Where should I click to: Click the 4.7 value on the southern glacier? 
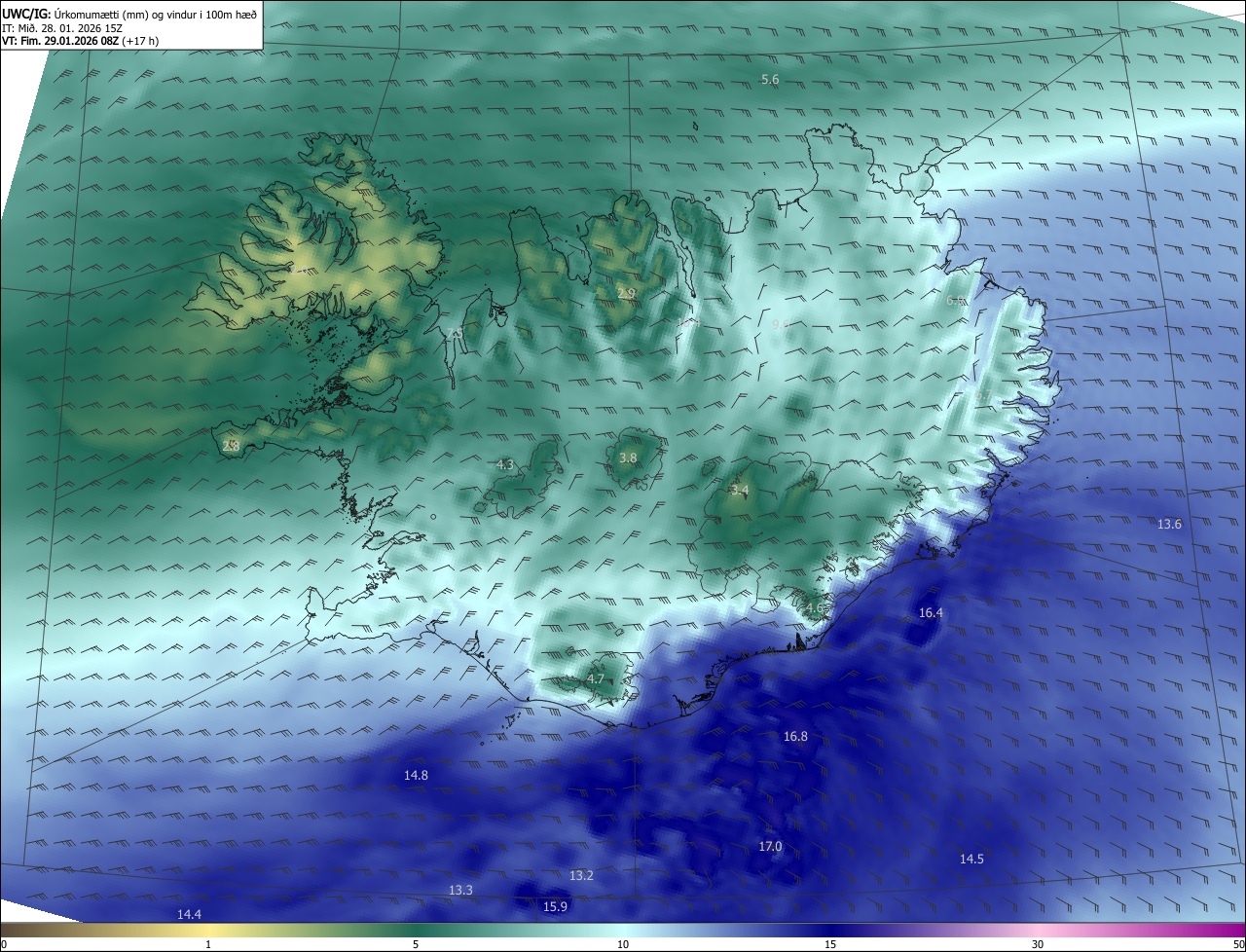coord(596,679)
